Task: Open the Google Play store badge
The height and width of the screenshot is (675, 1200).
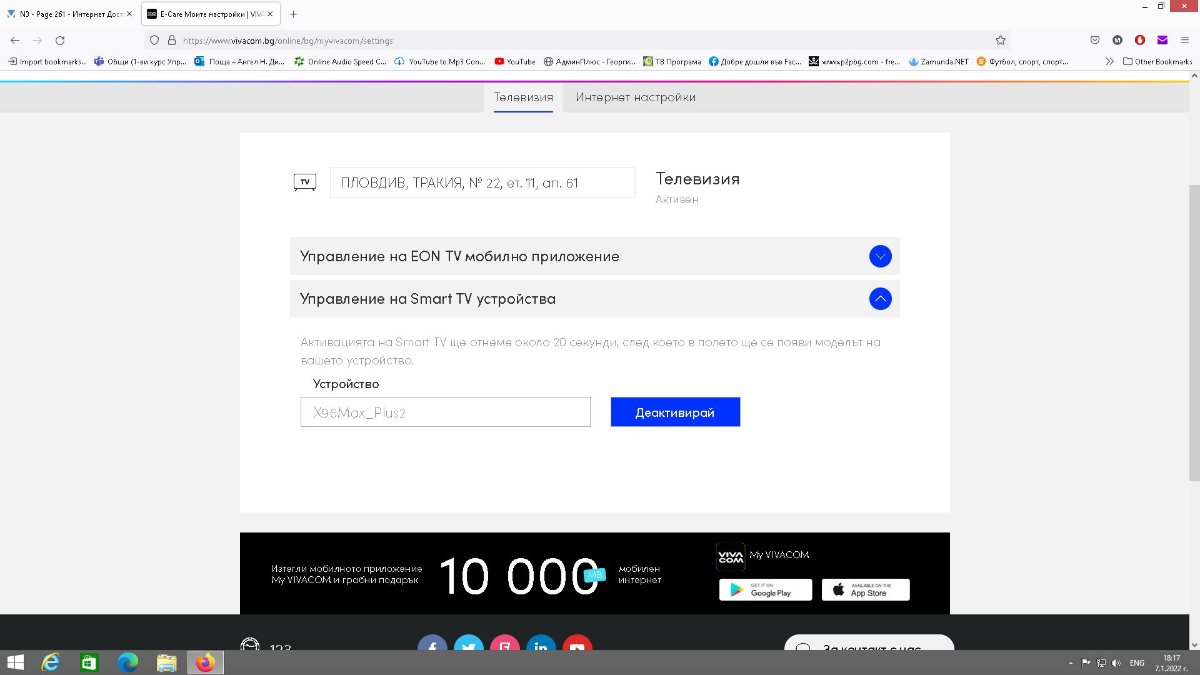Action: coord(765,590)
